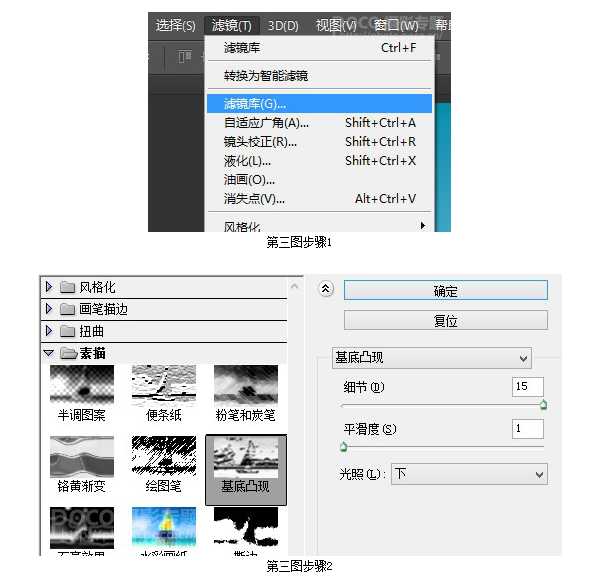Collapse the filter list with double-chevron button

[326, 289]
